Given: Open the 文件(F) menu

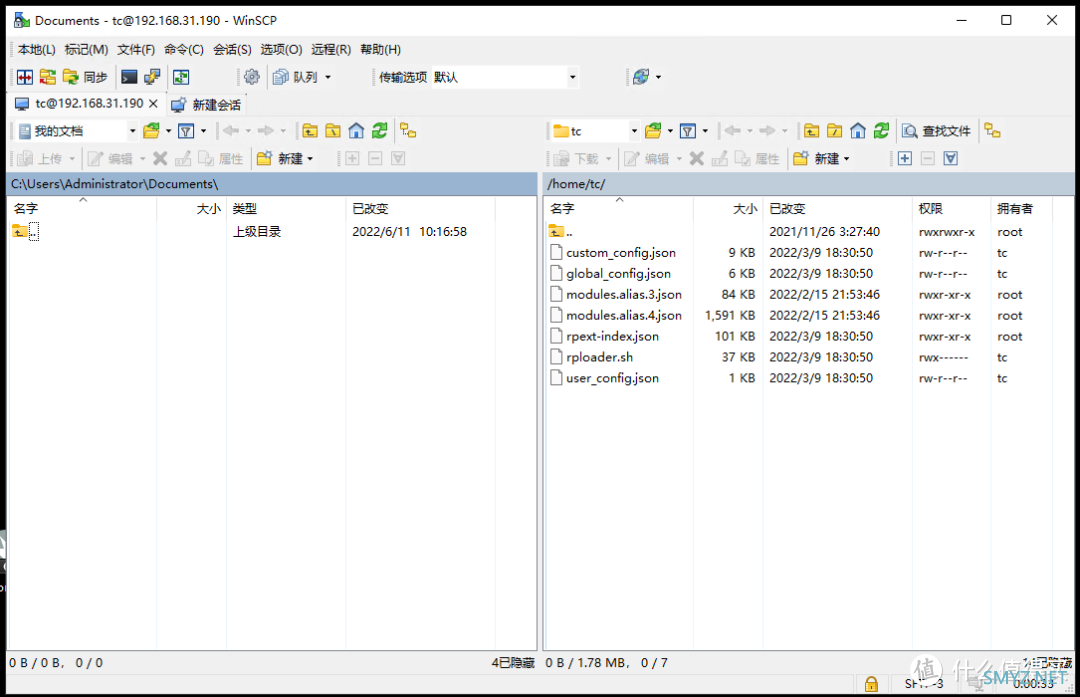Looking at the screenshot, I should coord(136,50).
